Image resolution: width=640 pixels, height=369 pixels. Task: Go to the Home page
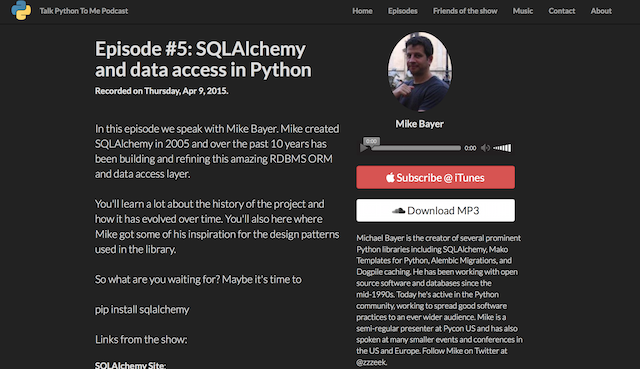tap(362, 11)
